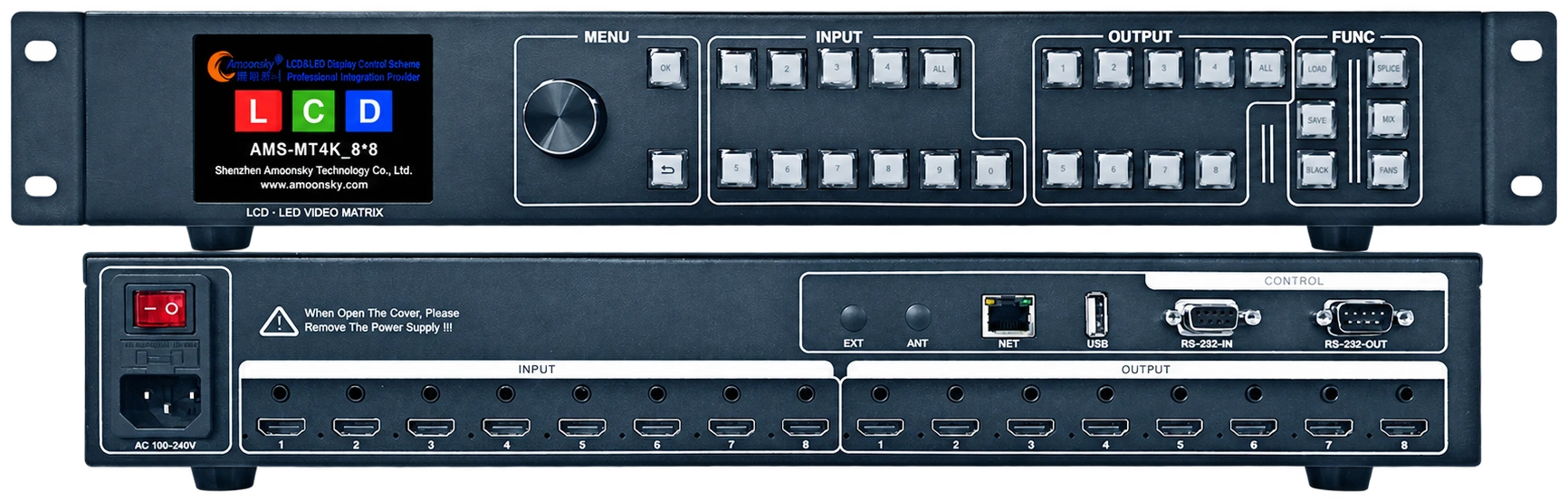Click rear HDMI INPUT port 5
Screen dimensions: 1568x502
[582, 428]
